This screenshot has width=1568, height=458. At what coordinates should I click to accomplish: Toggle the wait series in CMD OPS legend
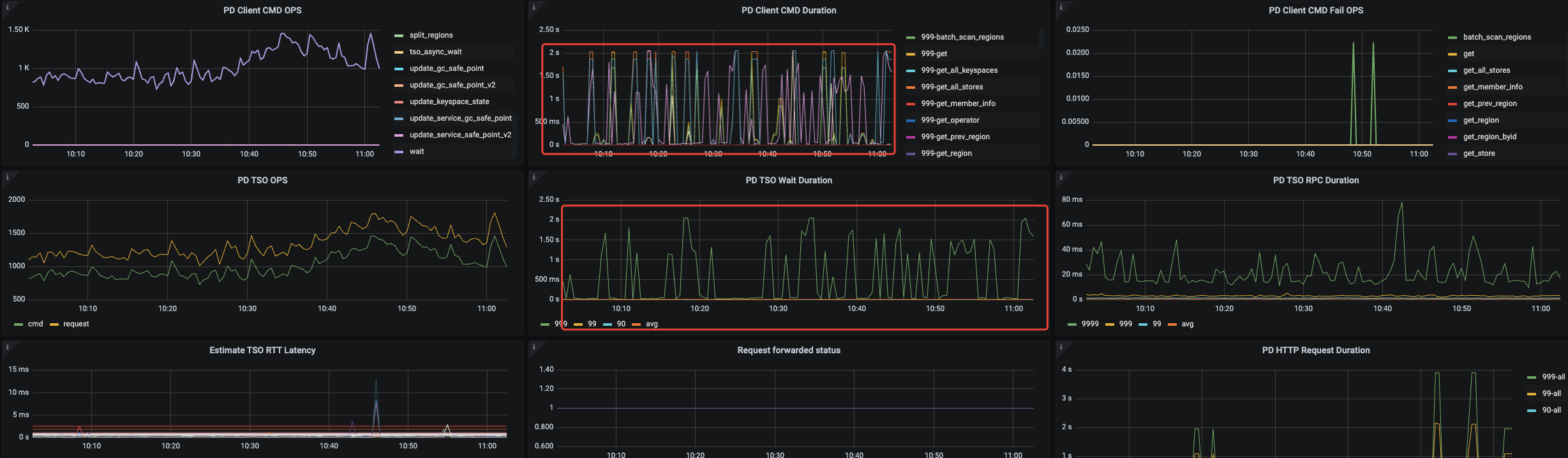click(x=417, y=151)
